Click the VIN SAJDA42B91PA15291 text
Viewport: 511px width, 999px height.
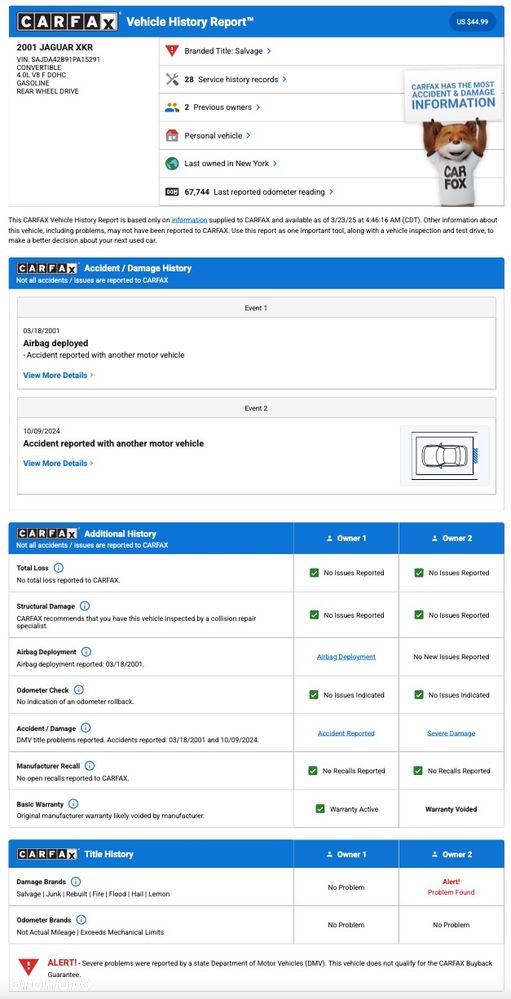coord(59,59)
